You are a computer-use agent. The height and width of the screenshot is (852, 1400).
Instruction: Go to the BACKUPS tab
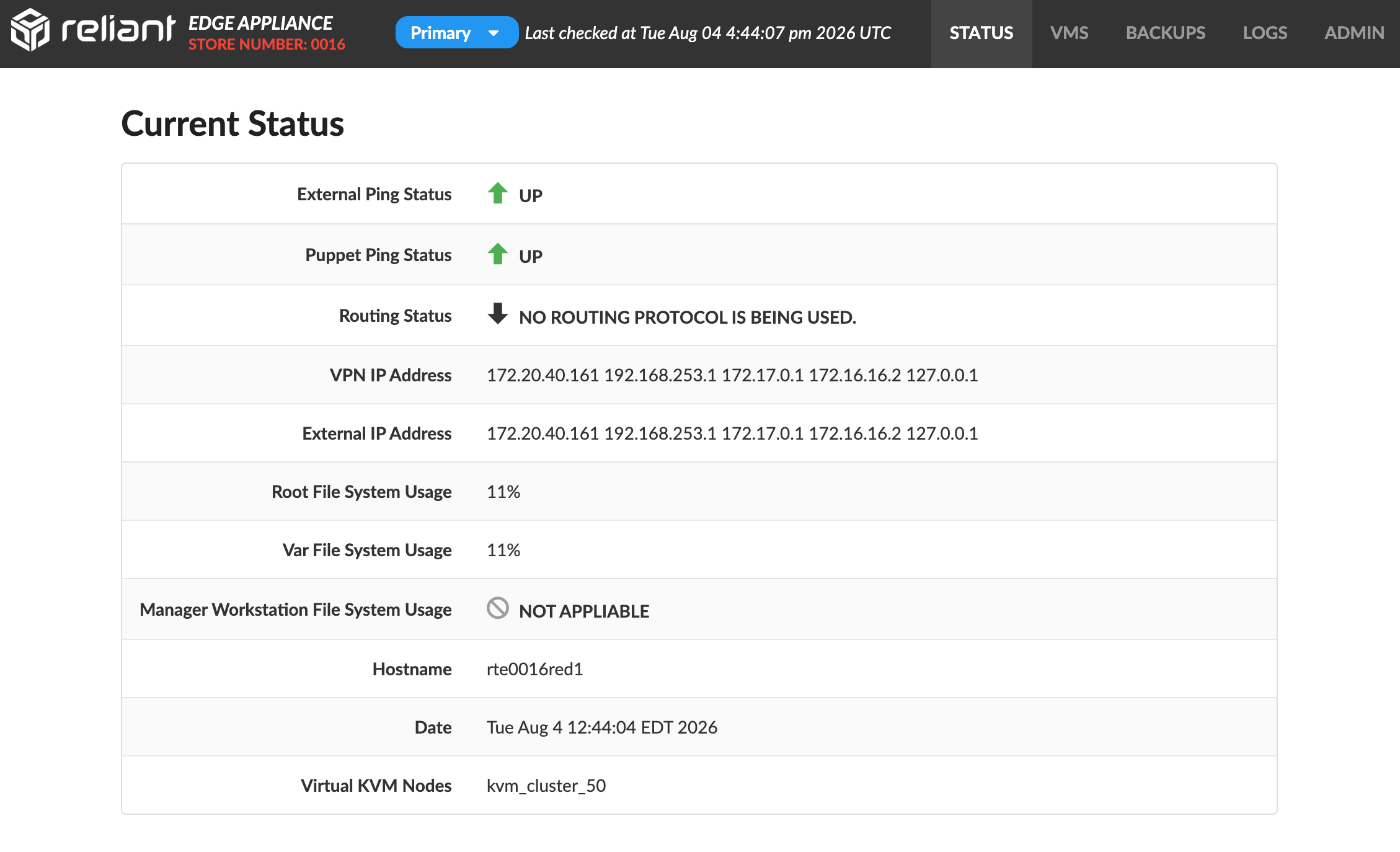[x=1166, y=33]
